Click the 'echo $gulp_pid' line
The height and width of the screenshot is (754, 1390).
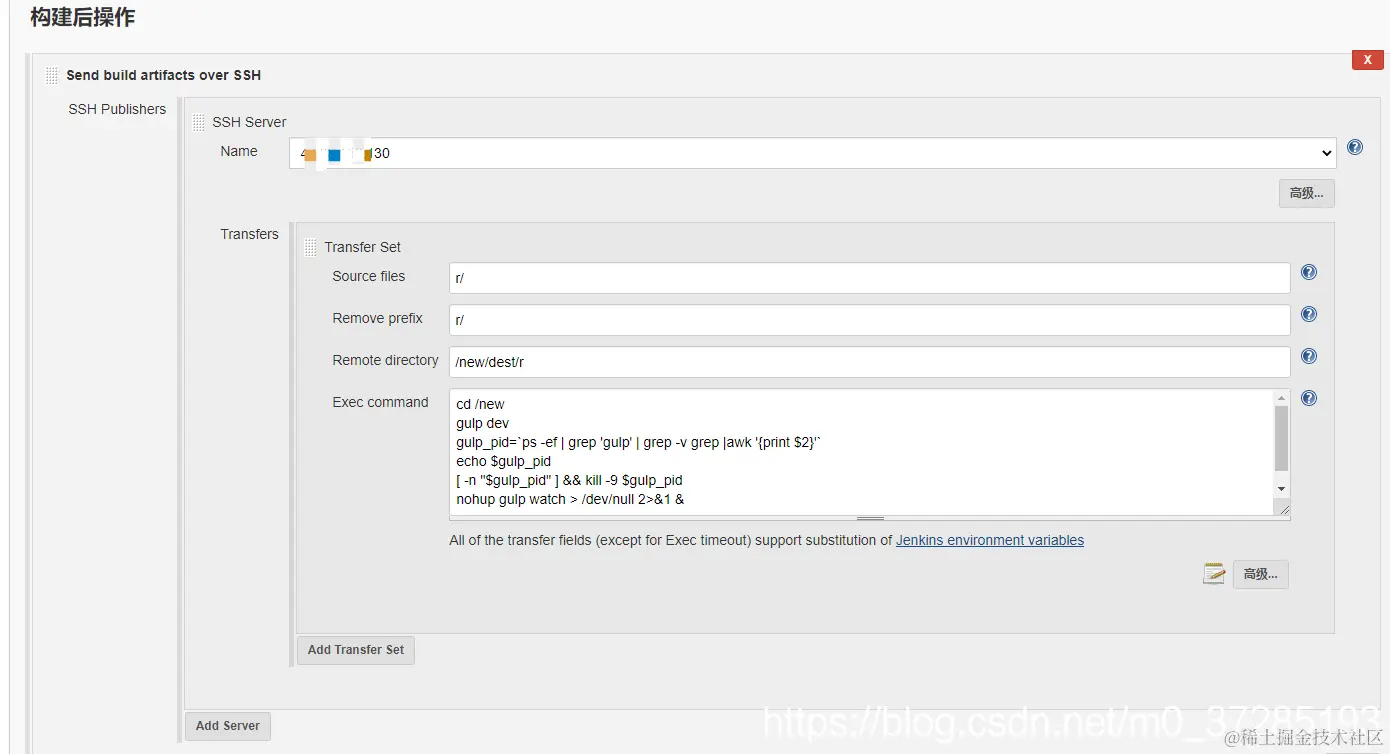(x=504, y=461)
